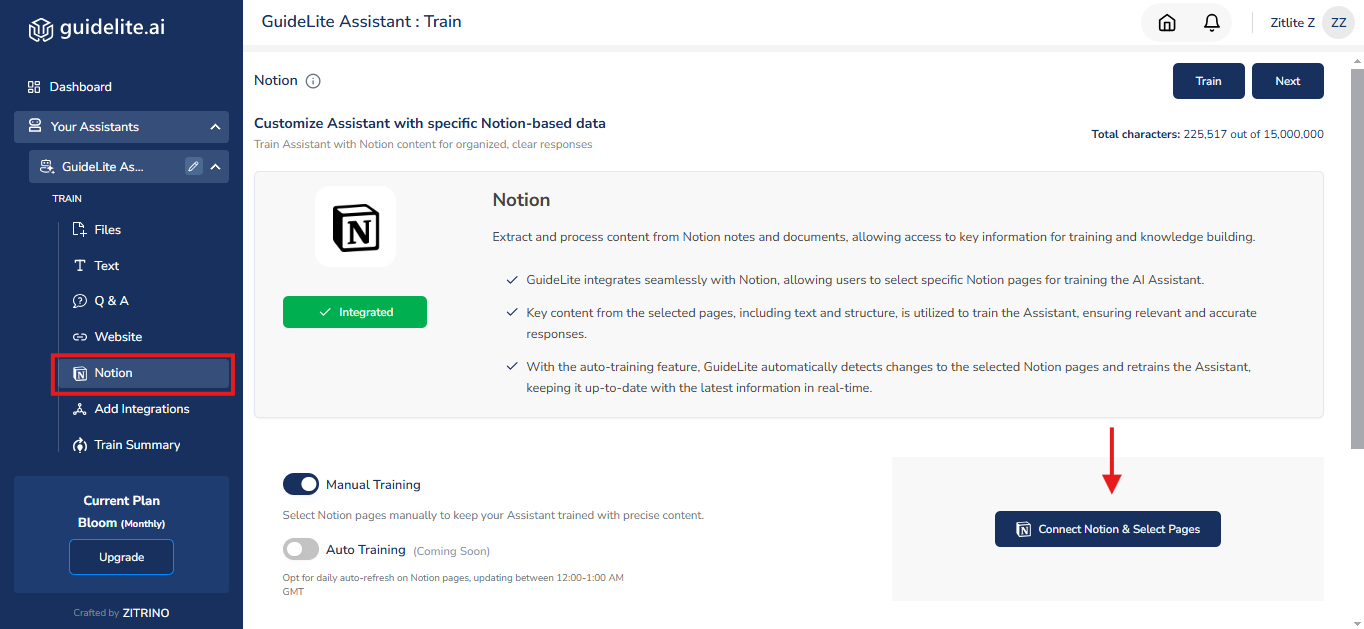Image resolution: width=1364 pixels, height=629 pixels.
Task: Click the Train Summary icon
Action: [80, 445]
